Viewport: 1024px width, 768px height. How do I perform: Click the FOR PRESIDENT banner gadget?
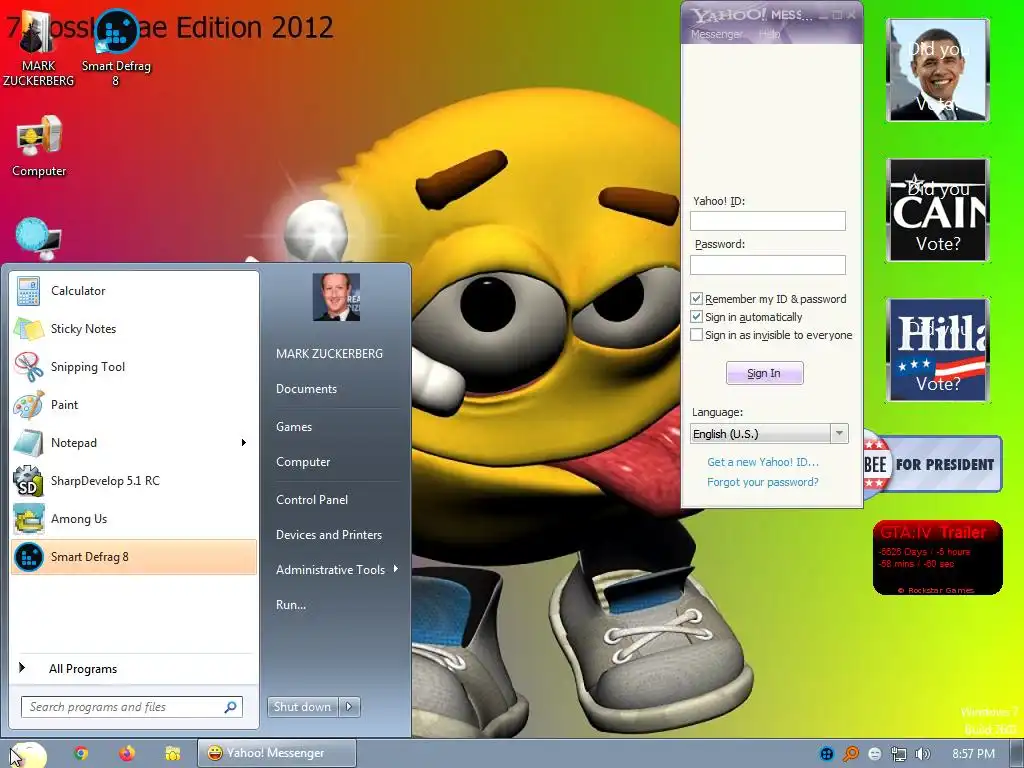point(933,464)
